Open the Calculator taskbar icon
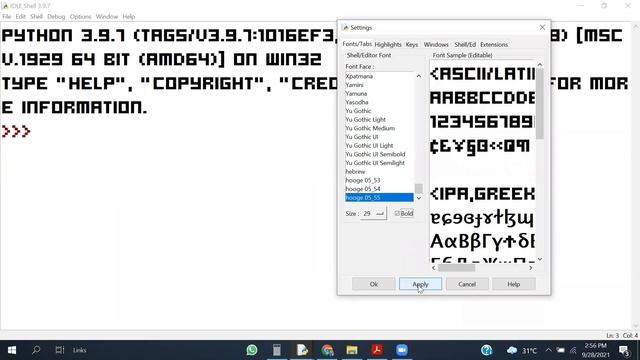Image resolution: width=640 pixels, height=360 pixels. point(277,350)
